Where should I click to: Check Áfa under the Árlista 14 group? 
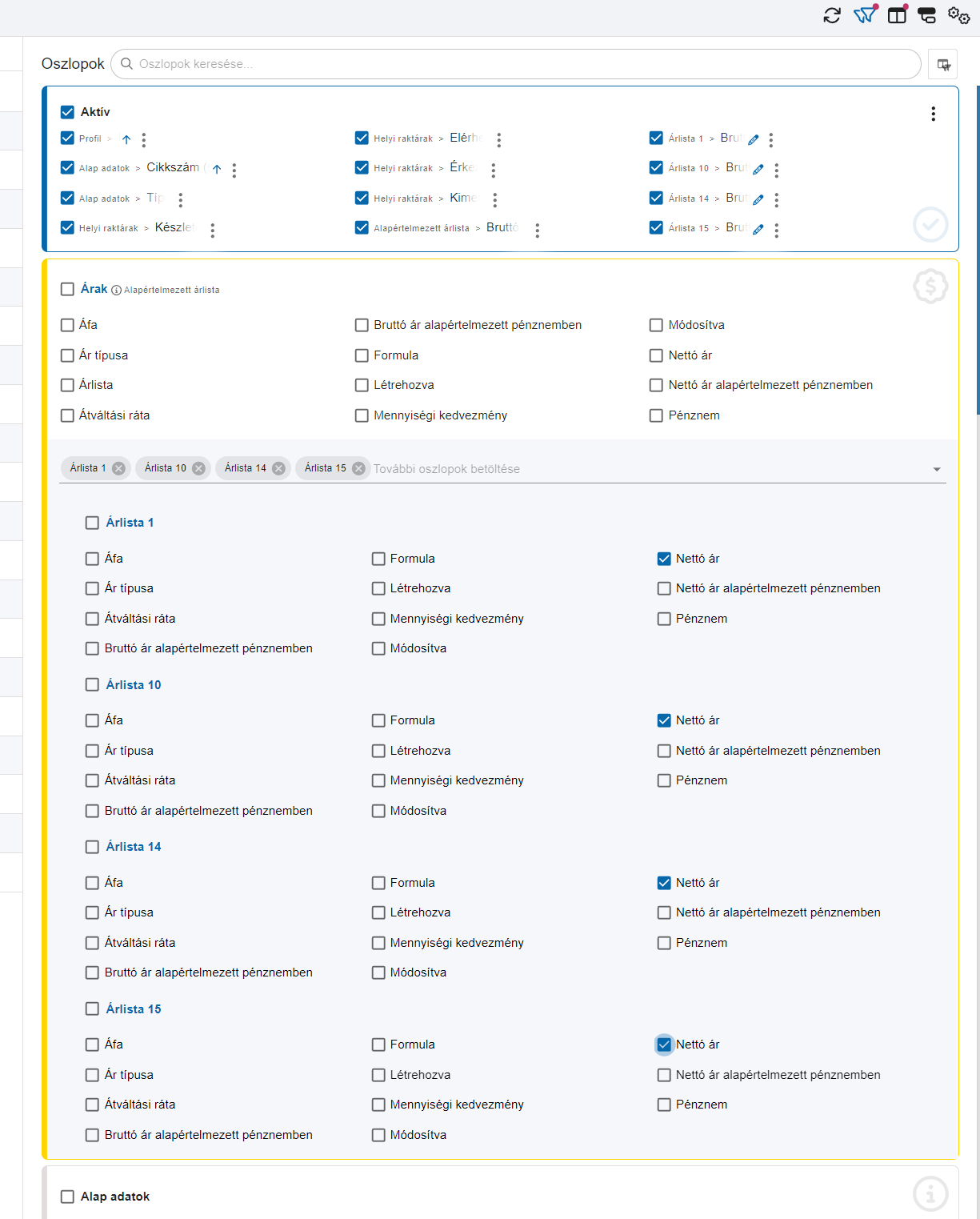(x=93, y=883)
